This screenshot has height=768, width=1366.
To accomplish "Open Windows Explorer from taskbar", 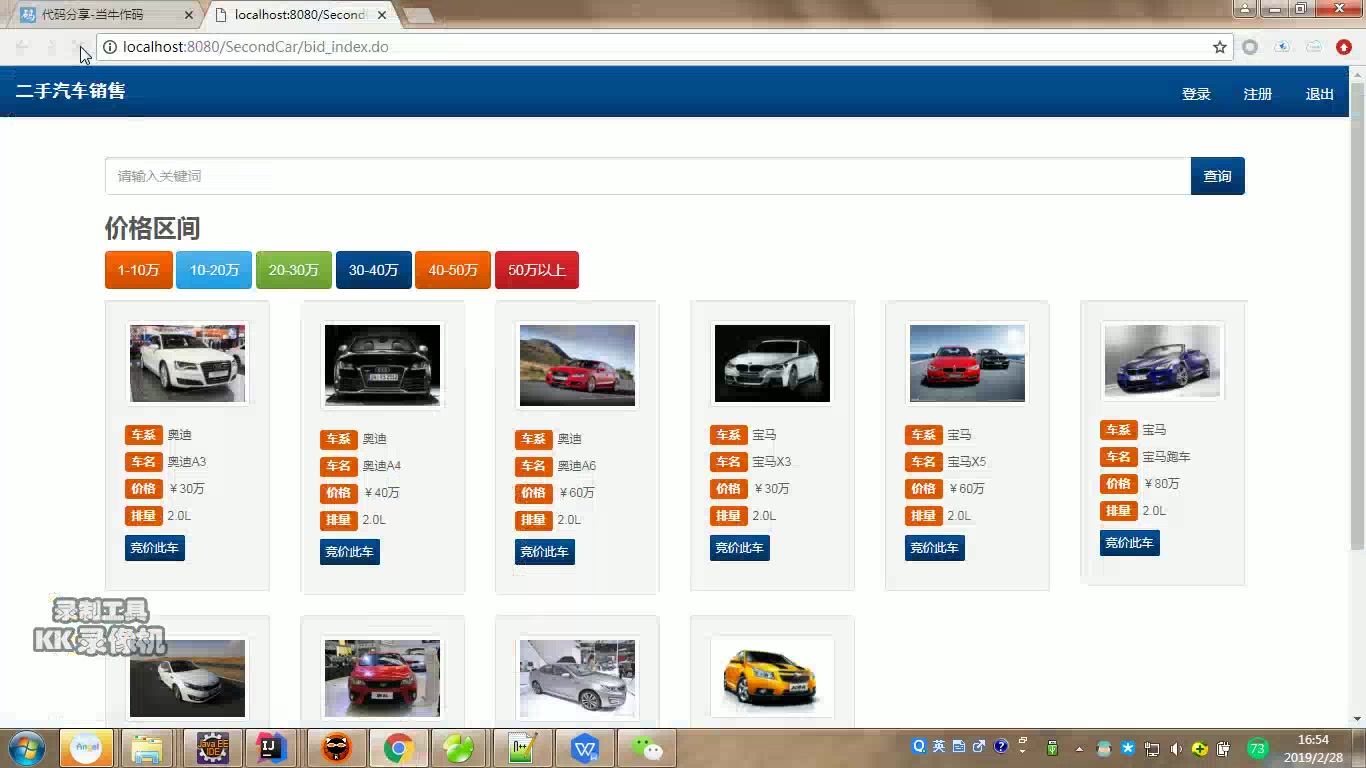I will (x=147, y=748).
